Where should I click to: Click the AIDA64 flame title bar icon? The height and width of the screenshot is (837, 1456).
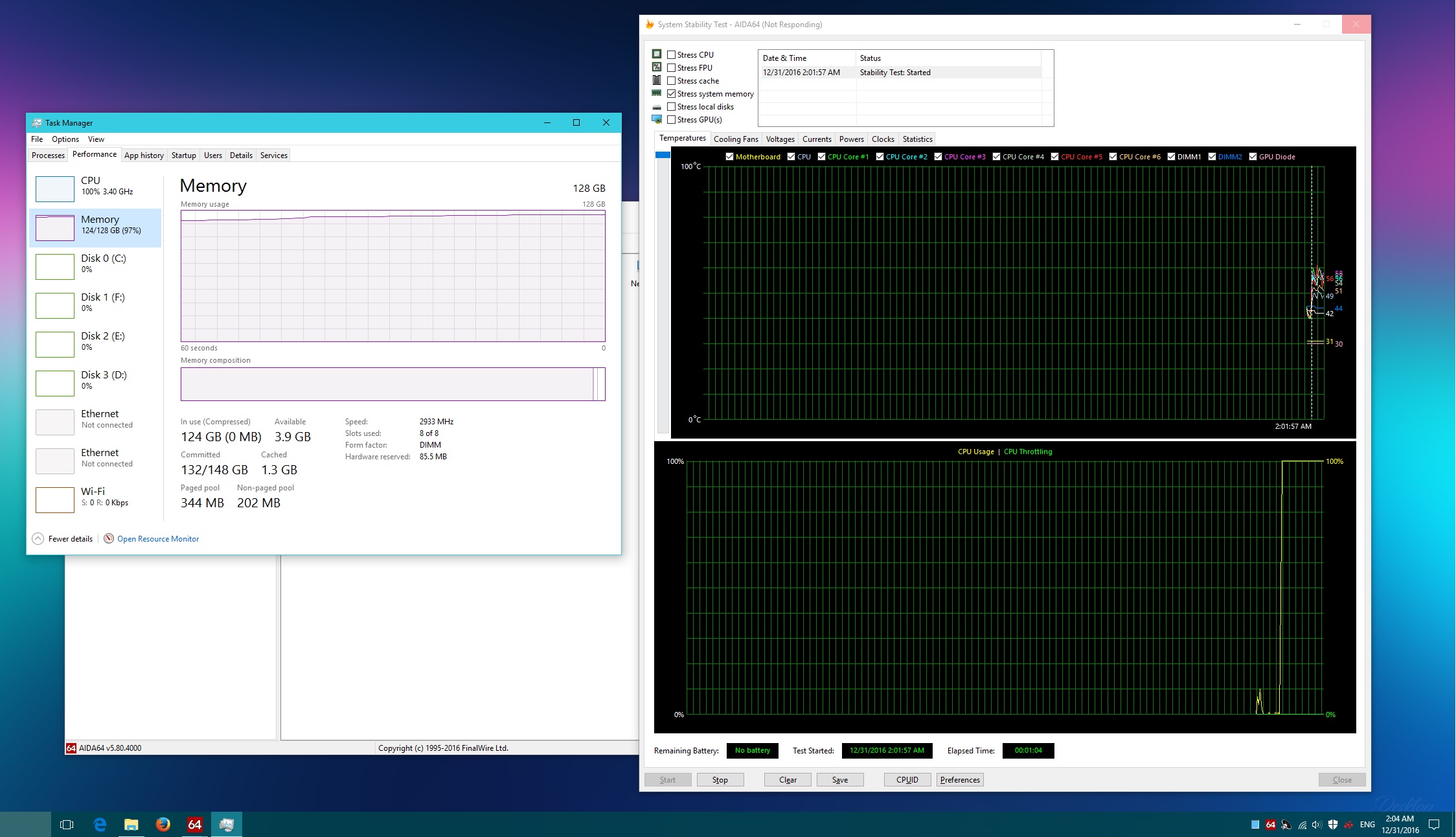click(x=650, y=25)
